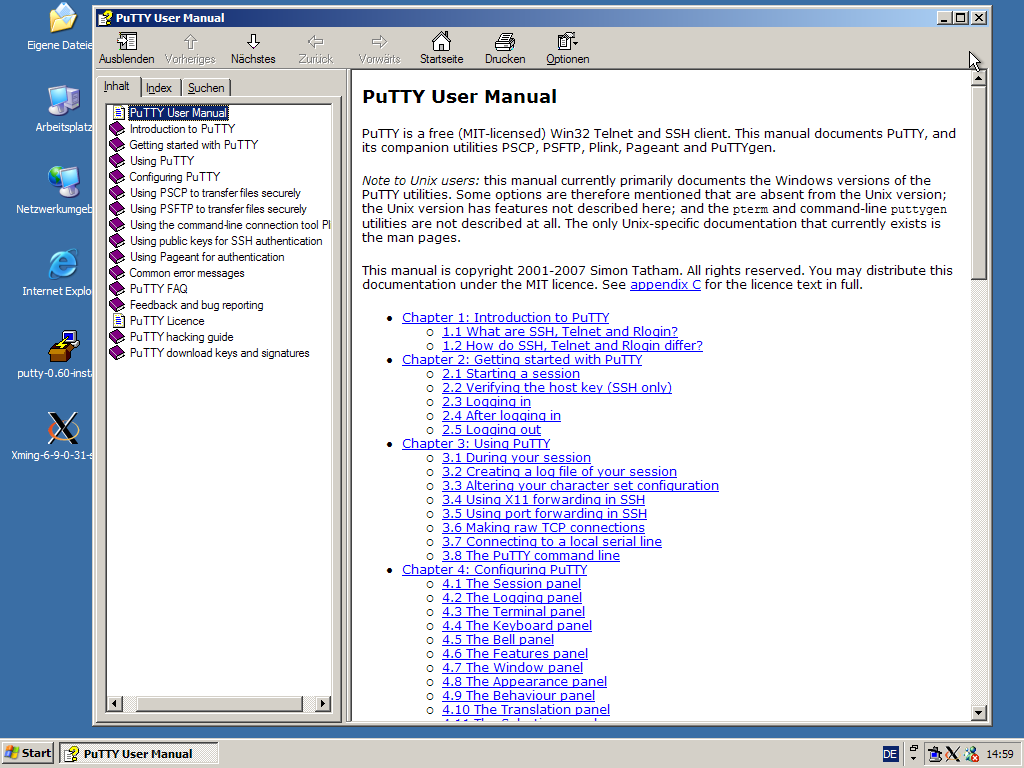This screenshot has width=1024, height=768.
Task: Switch to the Suchen tab
Action: tap(206, 88)
